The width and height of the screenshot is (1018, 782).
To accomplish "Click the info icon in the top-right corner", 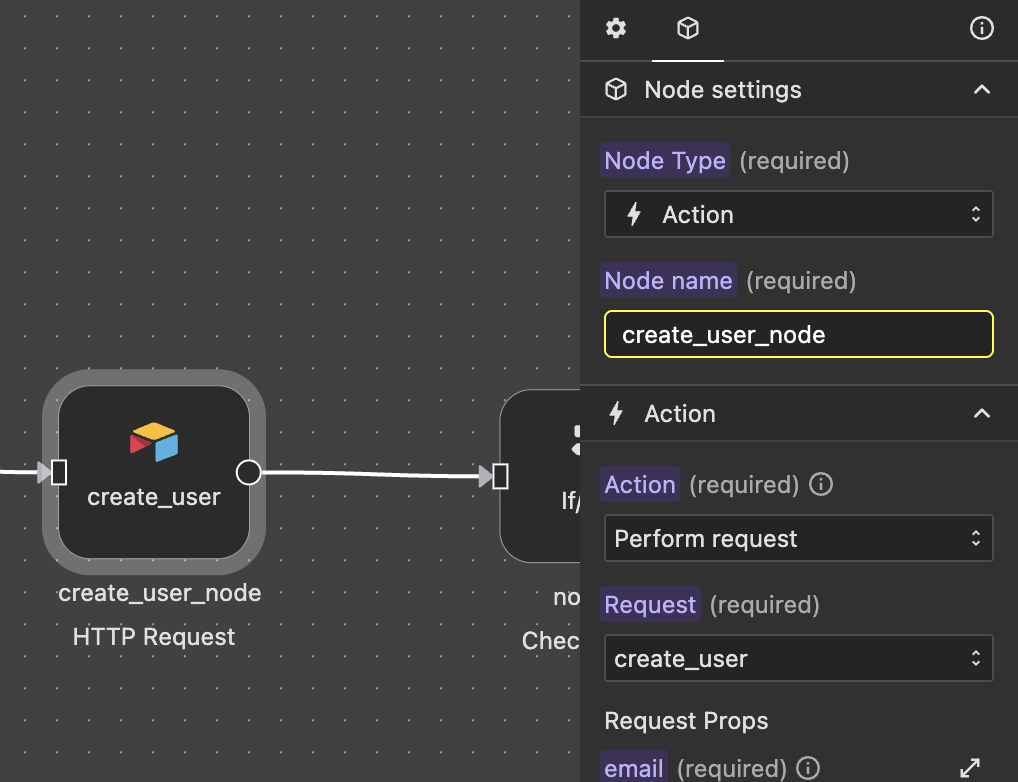I will (x=981, y=29).
